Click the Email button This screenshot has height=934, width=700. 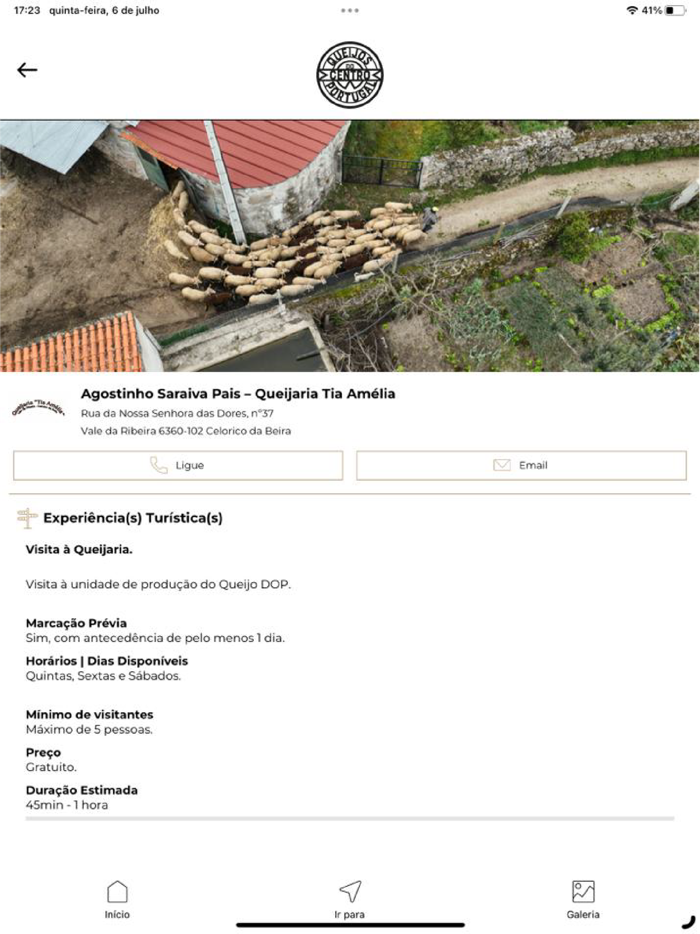coord(521,465)
